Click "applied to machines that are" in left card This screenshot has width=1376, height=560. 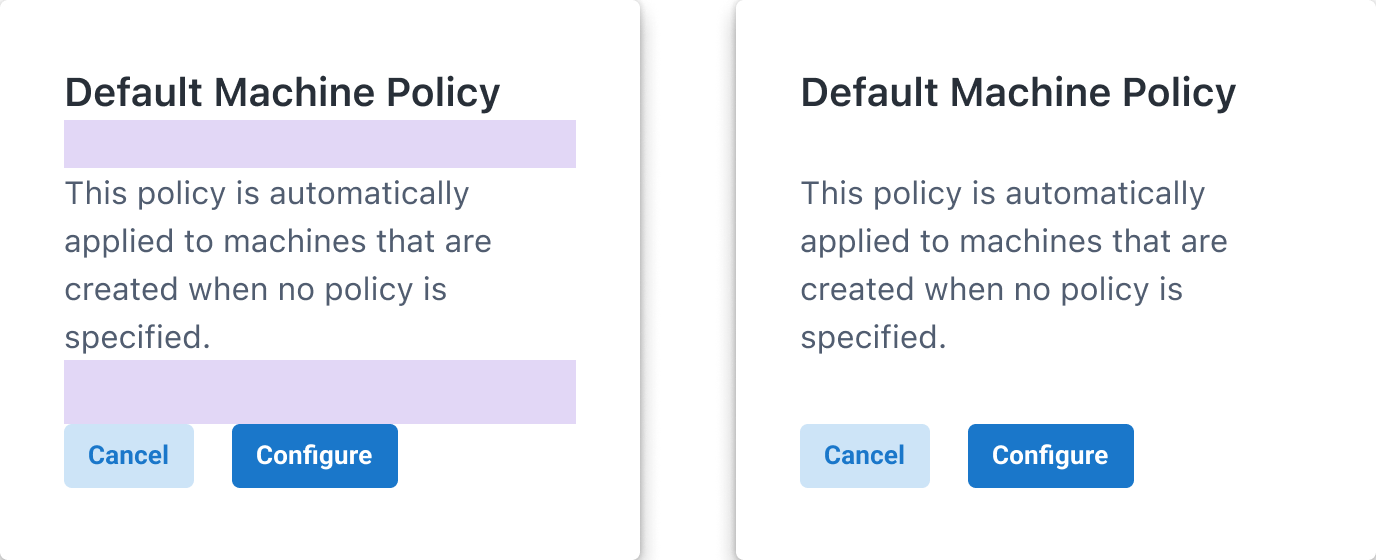coord(278,242)
